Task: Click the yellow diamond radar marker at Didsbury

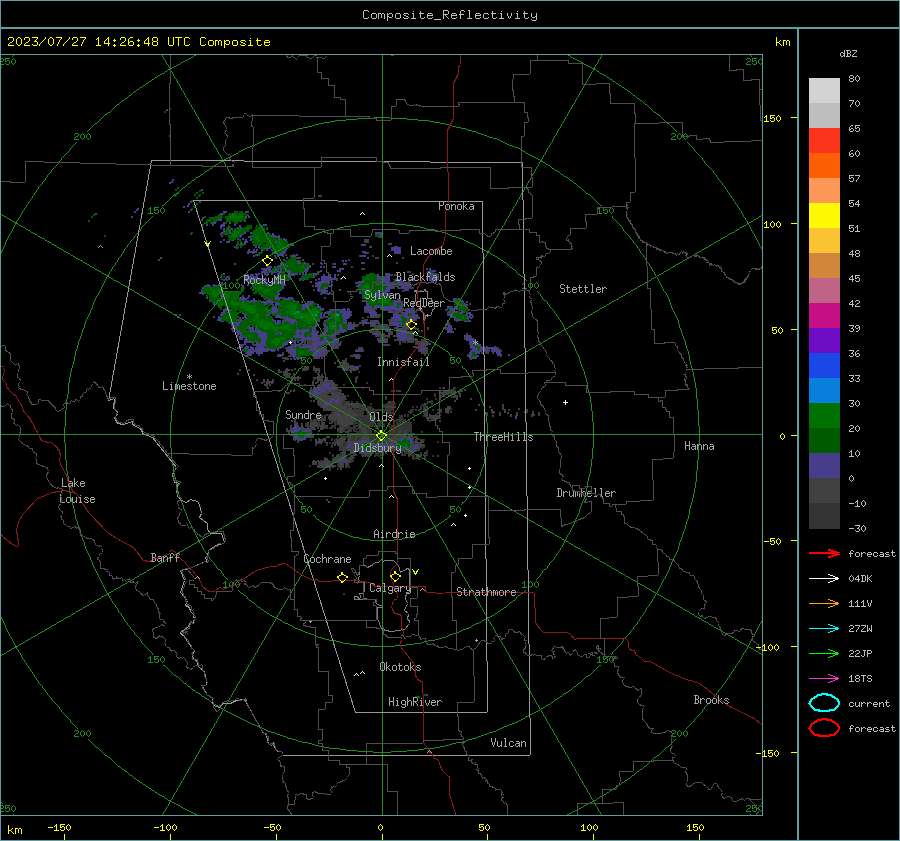Action: click(382, 436)
